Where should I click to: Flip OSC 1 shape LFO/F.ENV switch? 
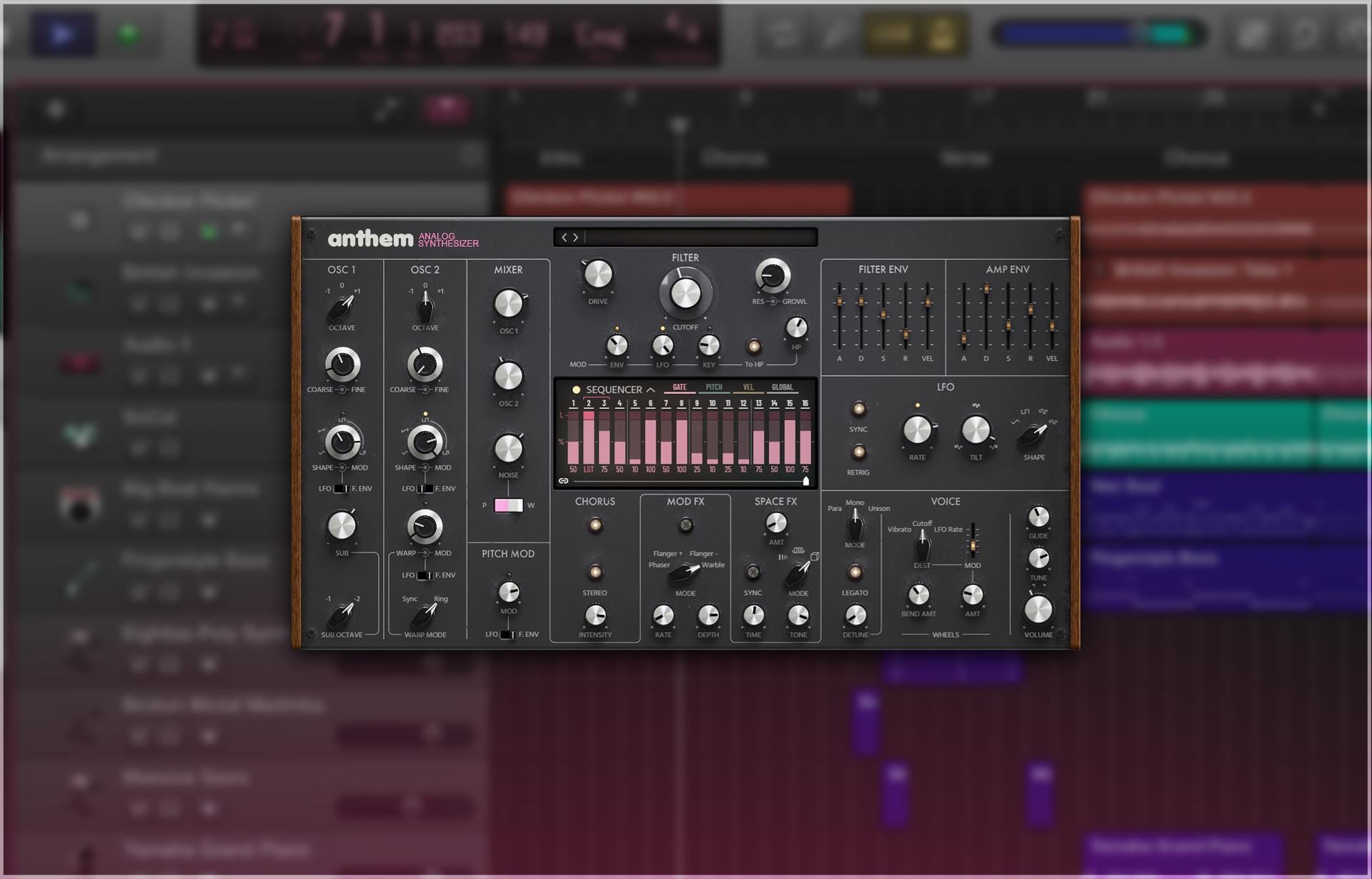click(x=342, y=489)
